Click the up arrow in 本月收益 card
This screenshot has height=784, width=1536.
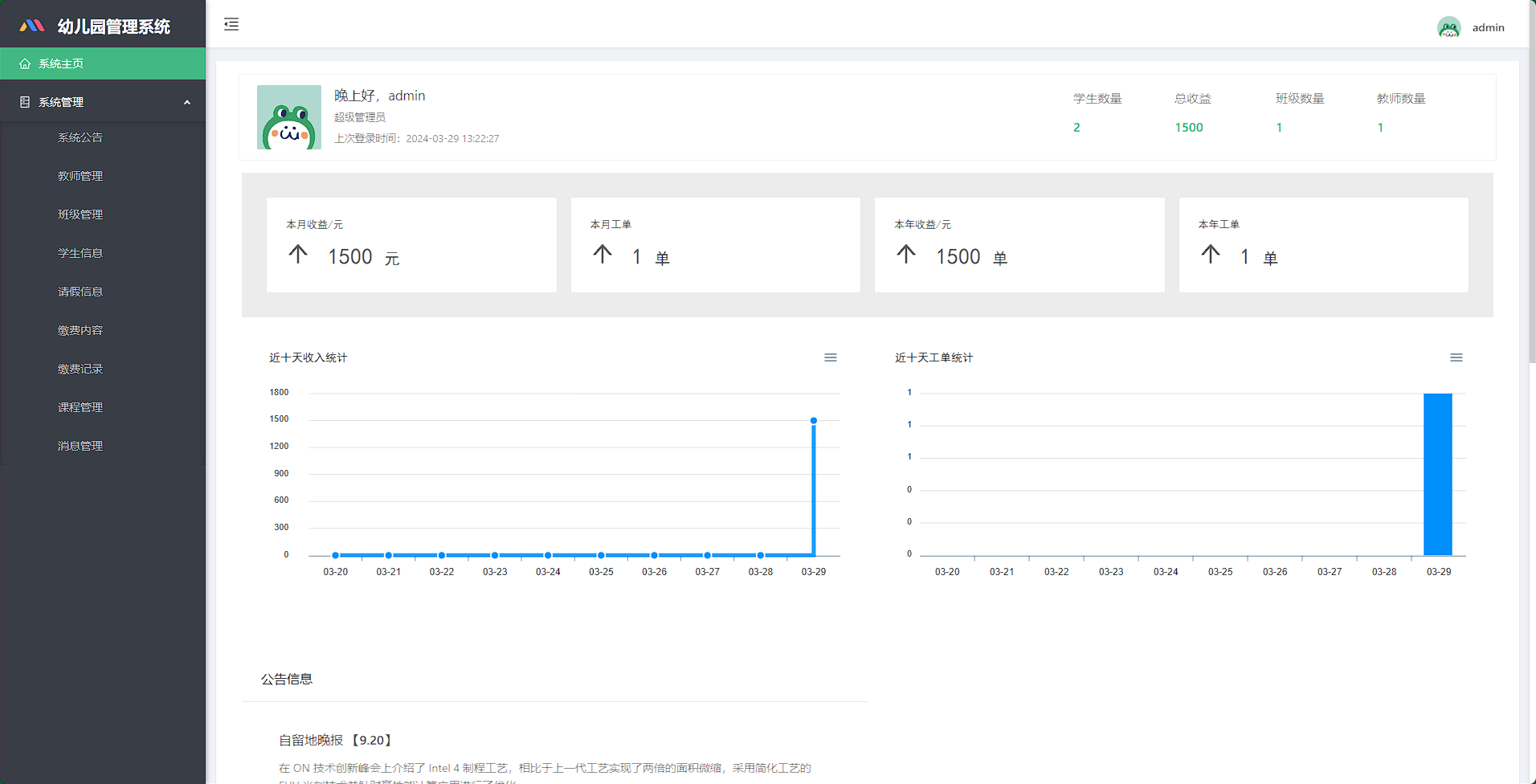[x=297, y=255]
